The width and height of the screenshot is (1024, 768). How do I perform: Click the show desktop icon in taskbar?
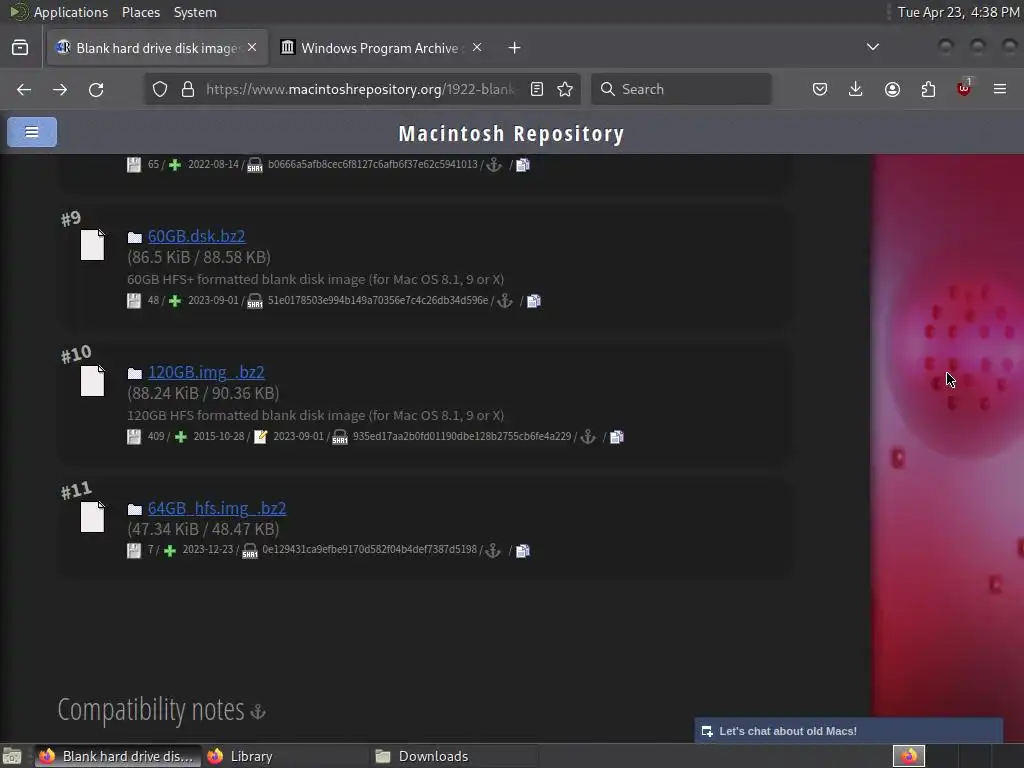pos(12,756)
